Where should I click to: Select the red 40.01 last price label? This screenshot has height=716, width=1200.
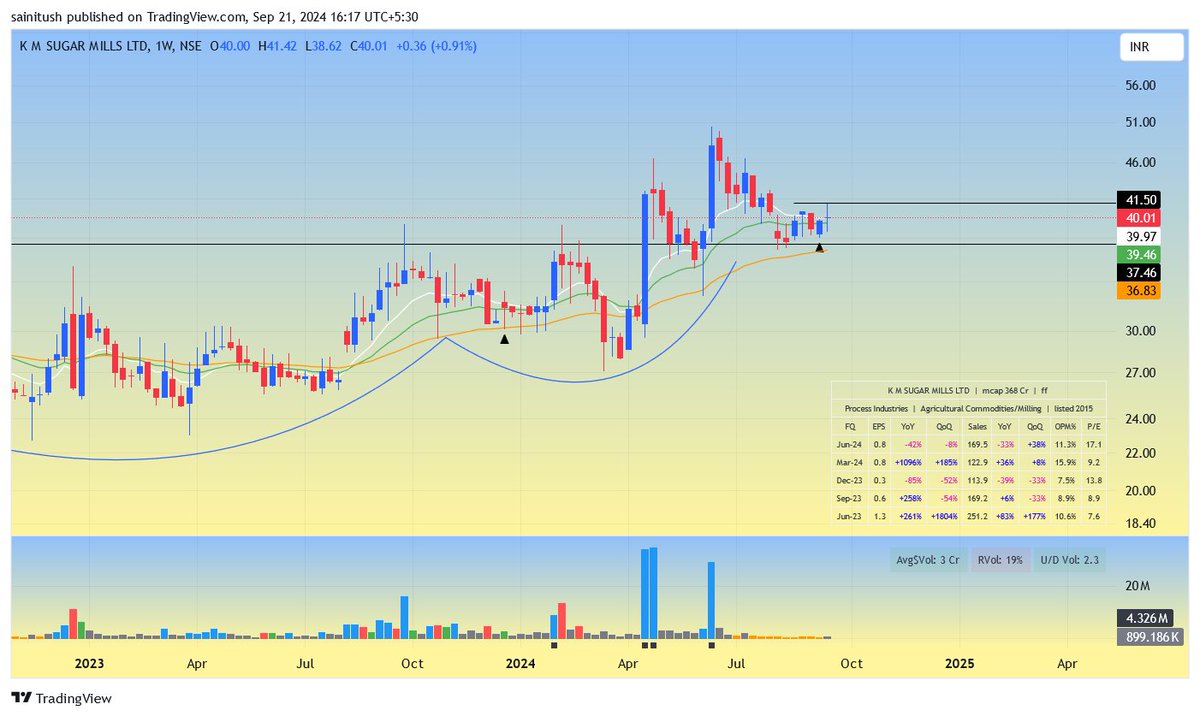click(1141, 217)
